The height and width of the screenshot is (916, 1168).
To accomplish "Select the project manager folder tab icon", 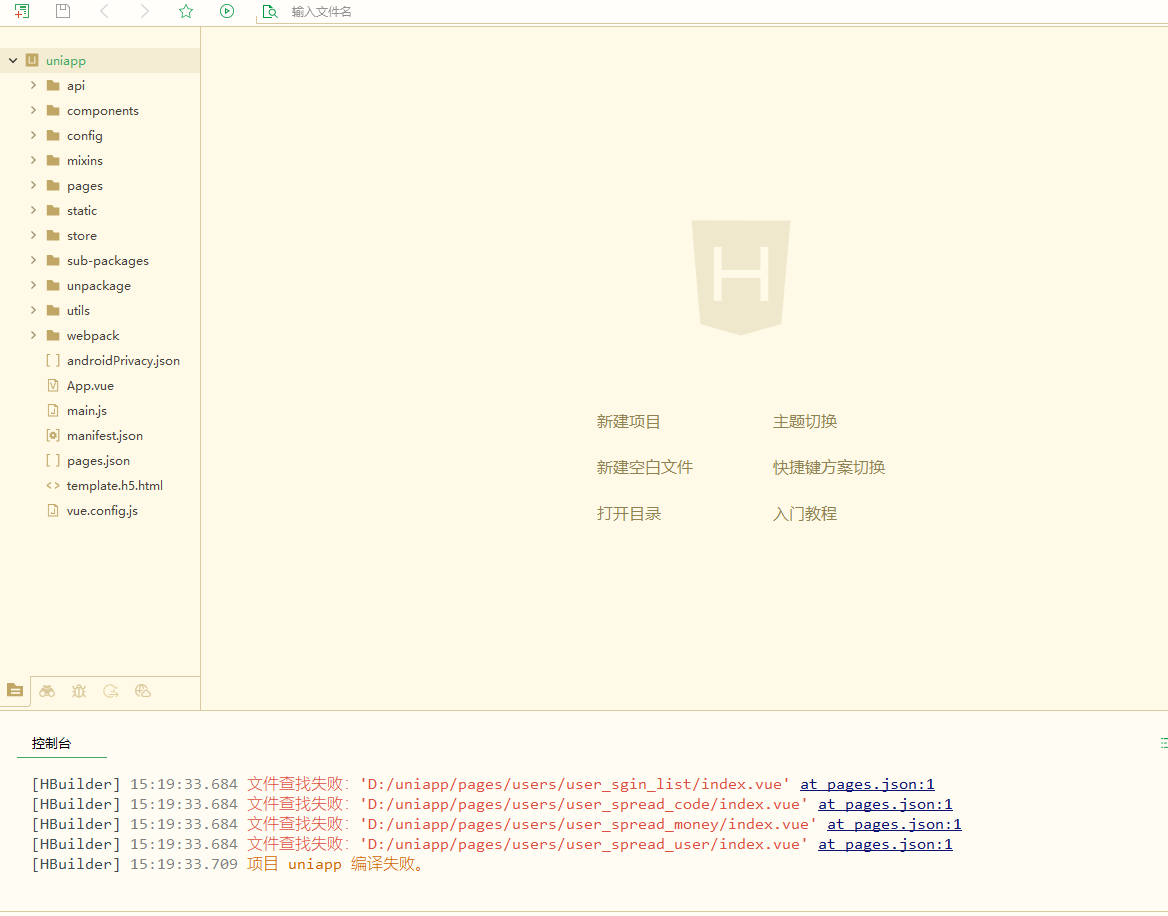I will coord(15,690).
